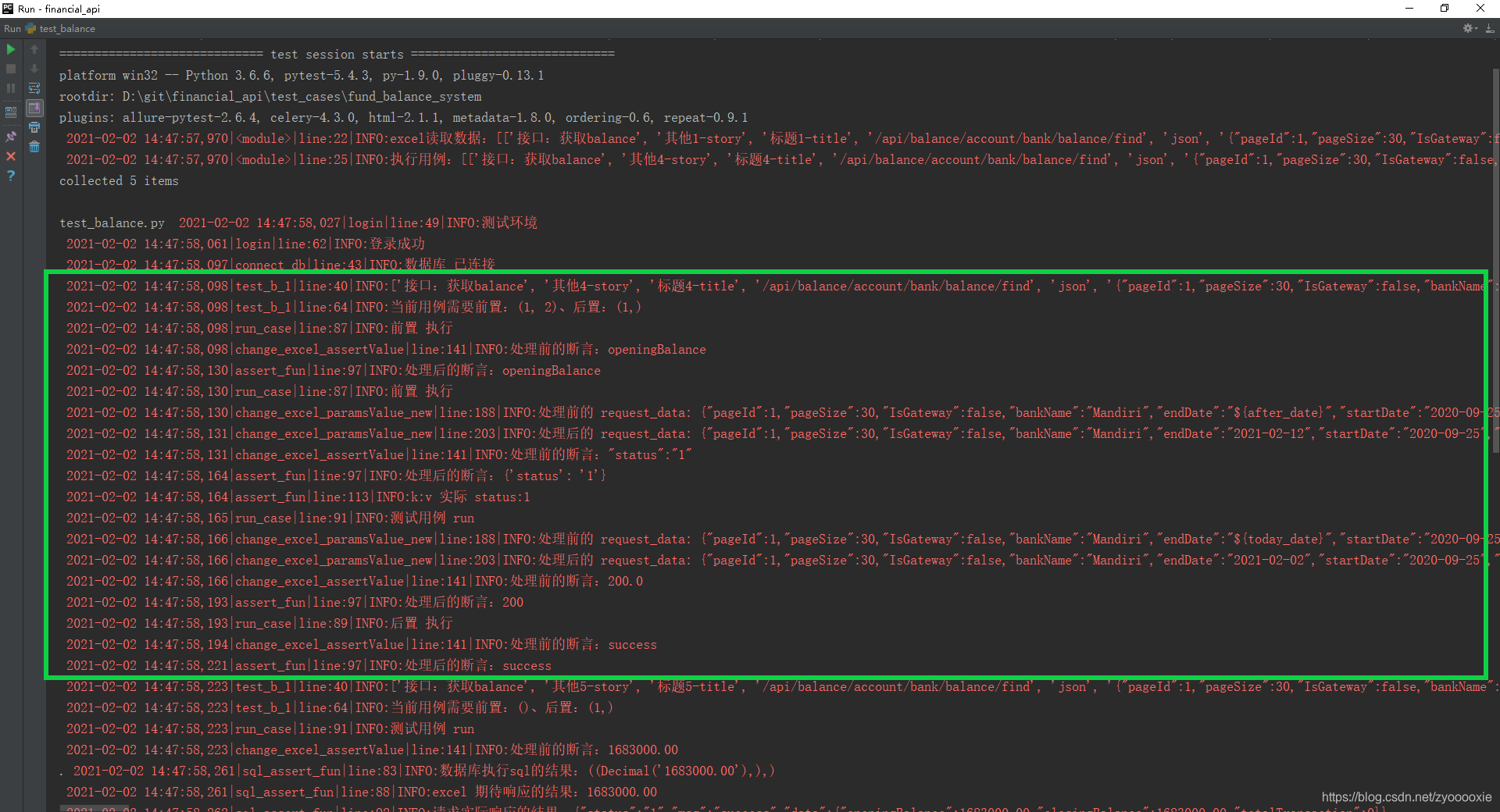Click the 'collected 5 items' line
Viewport: 1500px width, 812px height.
[x=119, y=180]
